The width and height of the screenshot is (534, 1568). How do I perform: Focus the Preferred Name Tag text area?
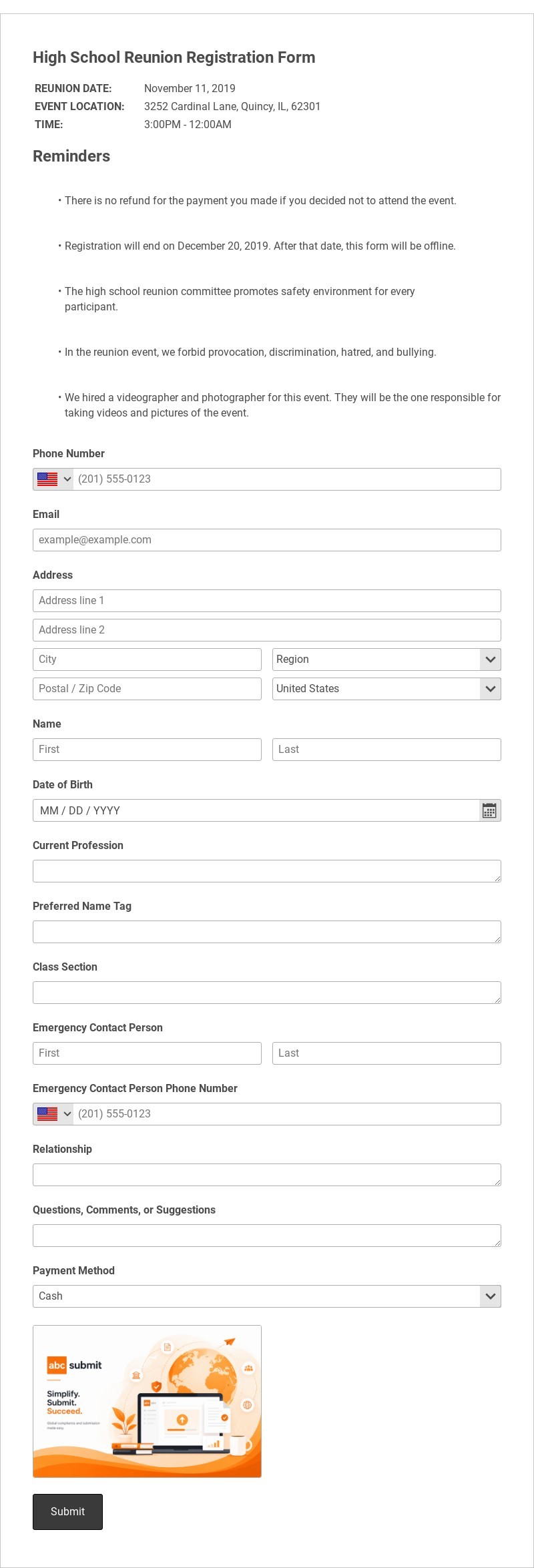click(x=267, y=932)
